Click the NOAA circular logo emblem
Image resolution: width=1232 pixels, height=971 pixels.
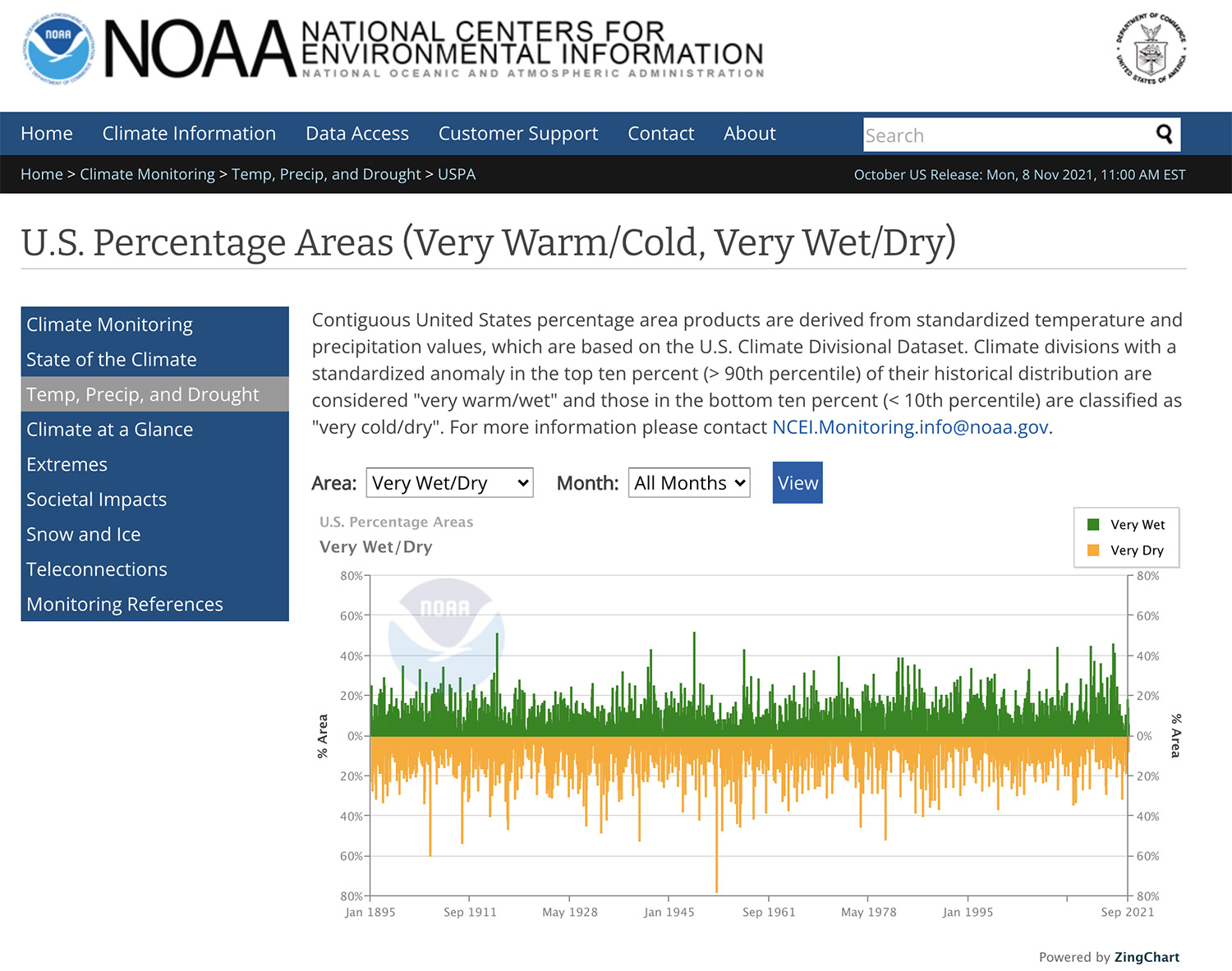coord(57,49)
